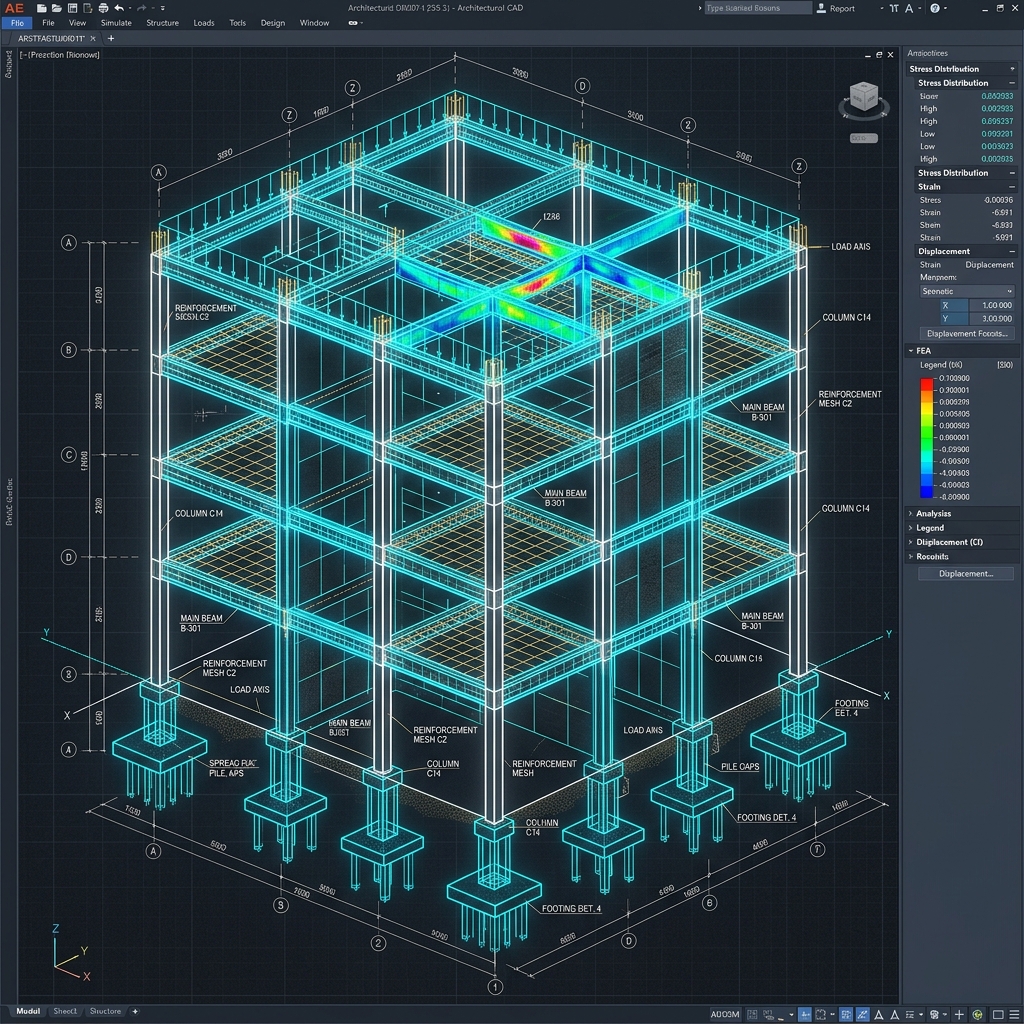The height and width of the screenshot is (1024, 1024).
Task: Click the Displavement Fooots... button
Action: click(967, 334)
